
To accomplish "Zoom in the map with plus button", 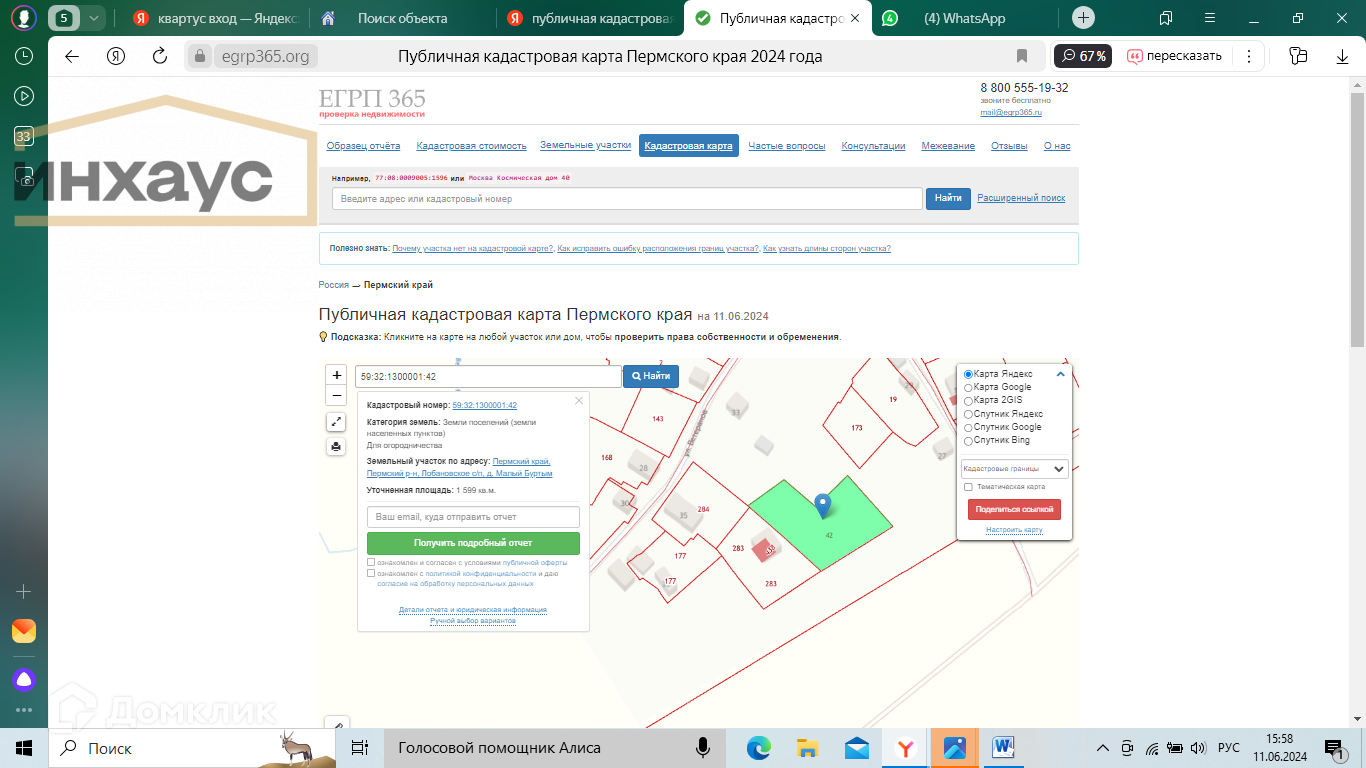I will tap(337, 375).
